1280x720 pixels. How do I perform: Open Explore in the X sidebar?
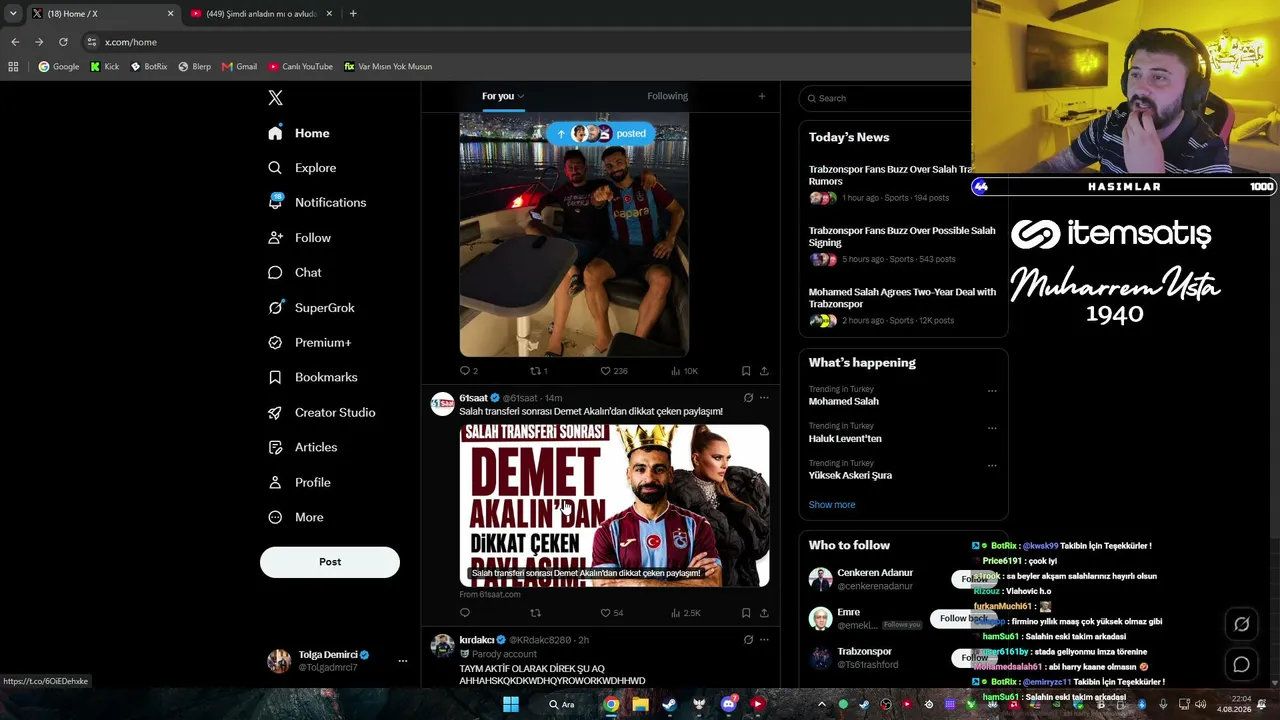click(302, 168)
